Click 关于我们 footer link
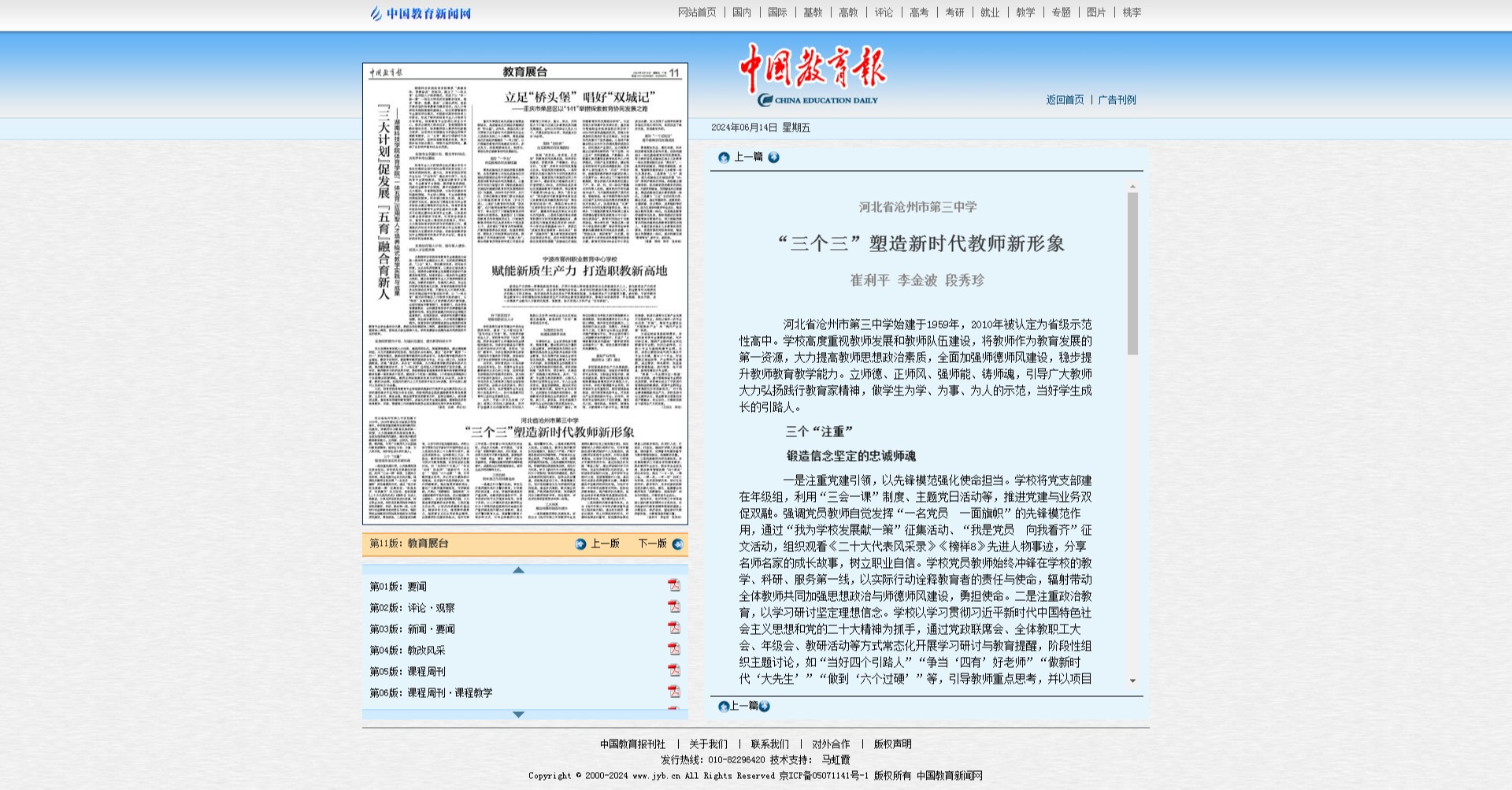Image resolution: width=1512 pixels, height=790 pixels. (708, 744)
